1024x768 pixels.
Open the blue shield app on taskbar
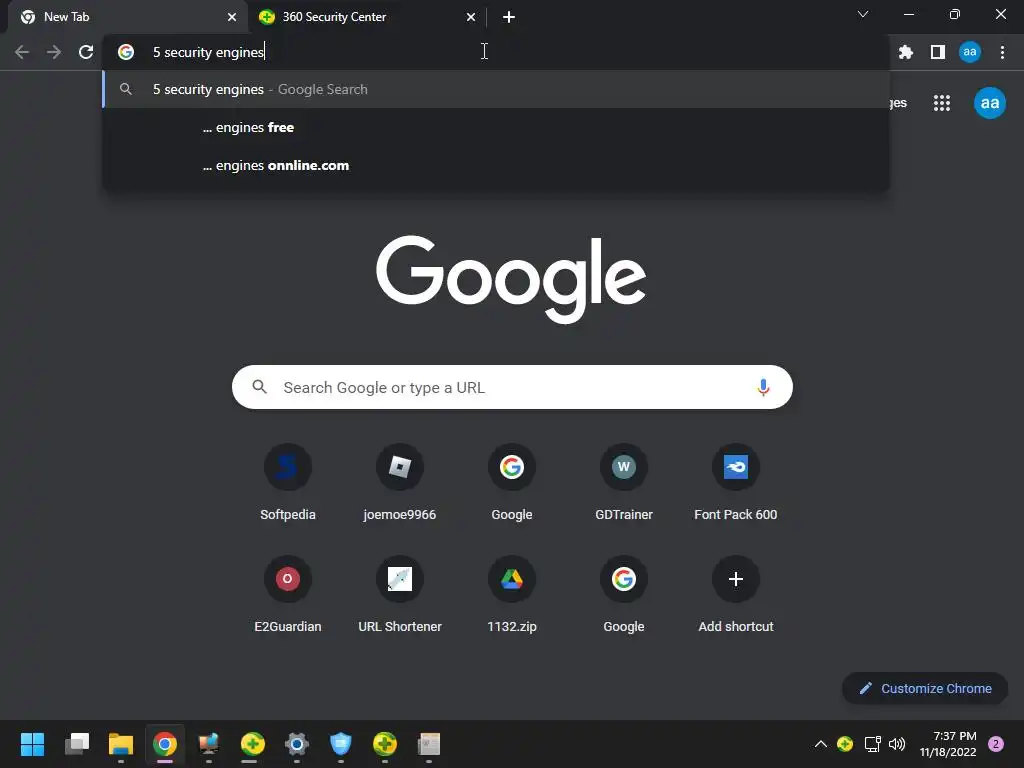pos(340,744)
